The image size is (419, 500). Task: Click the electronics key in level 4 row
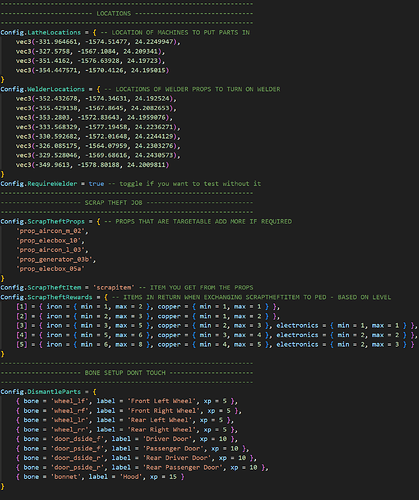click(297, 335)
